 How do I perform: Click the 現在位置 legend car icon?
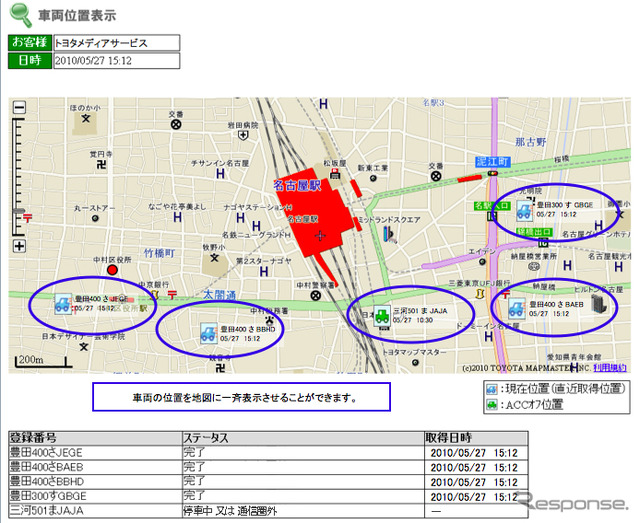point(492,389)
